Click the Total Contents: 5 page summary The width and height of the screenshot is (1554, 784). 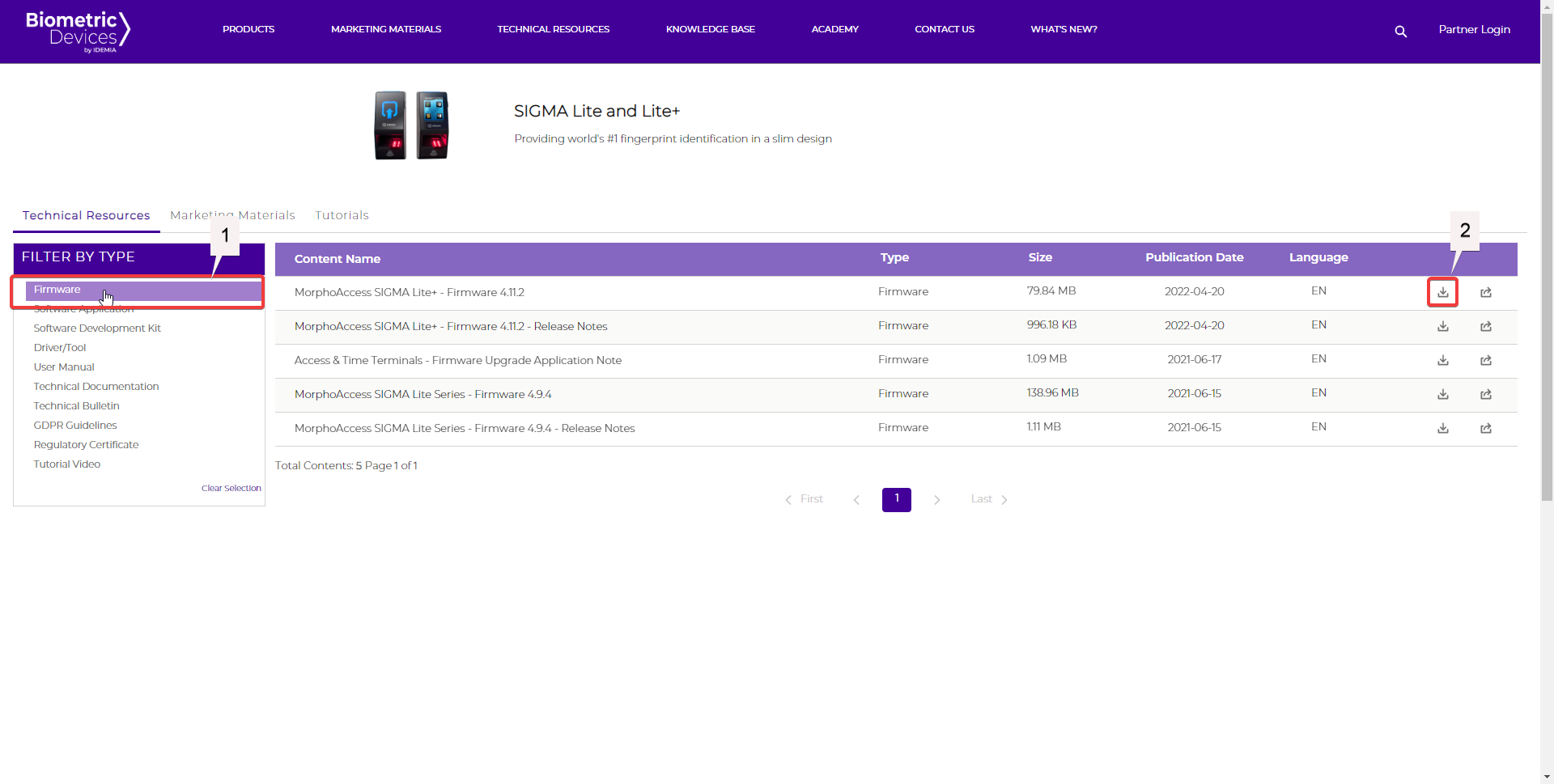[x=346, y=466]
